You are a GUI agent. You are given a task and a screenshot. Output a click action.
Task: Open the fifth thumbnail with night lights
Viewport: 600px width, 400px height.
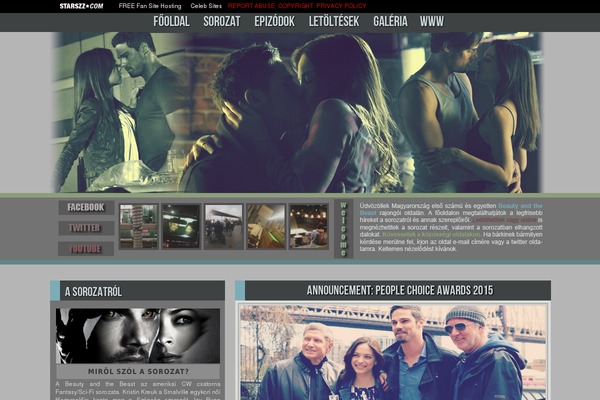click(x=308, y=227)
